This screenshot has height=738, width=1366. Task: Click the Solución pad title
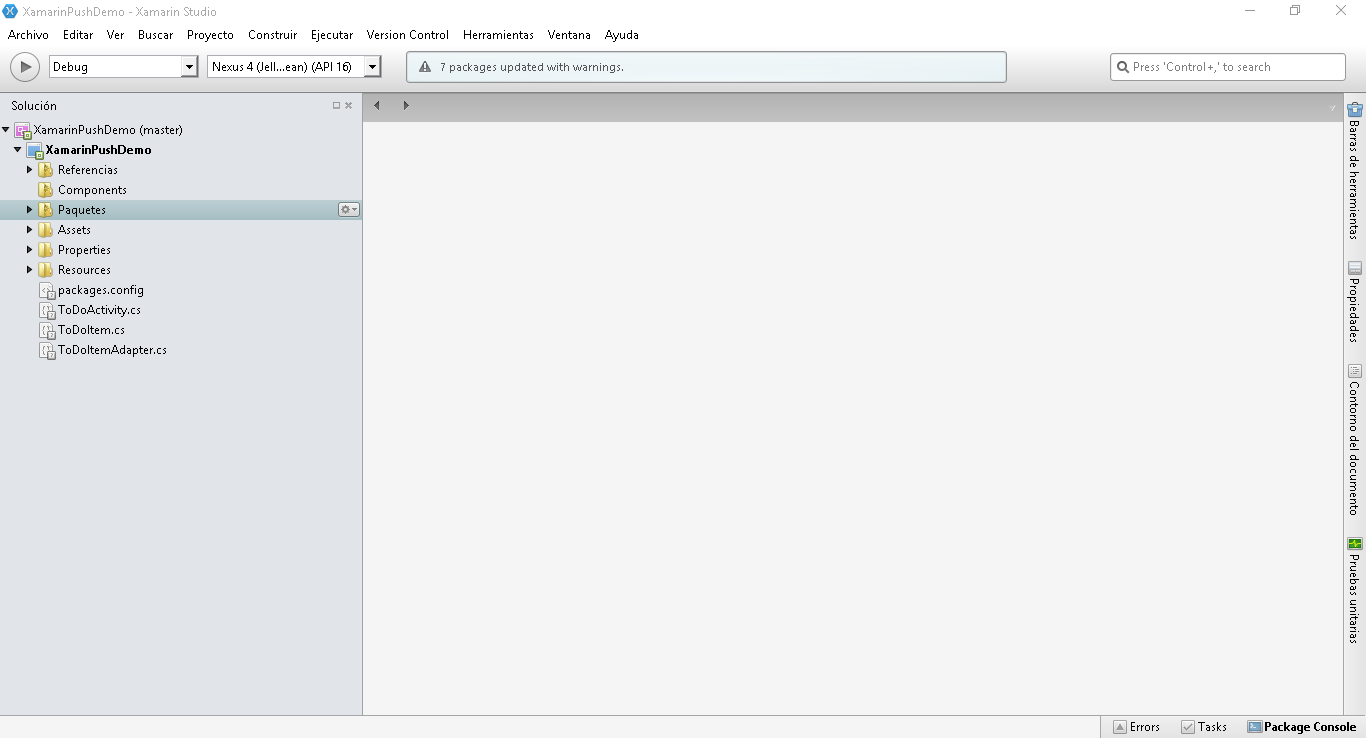coord(34,105)
